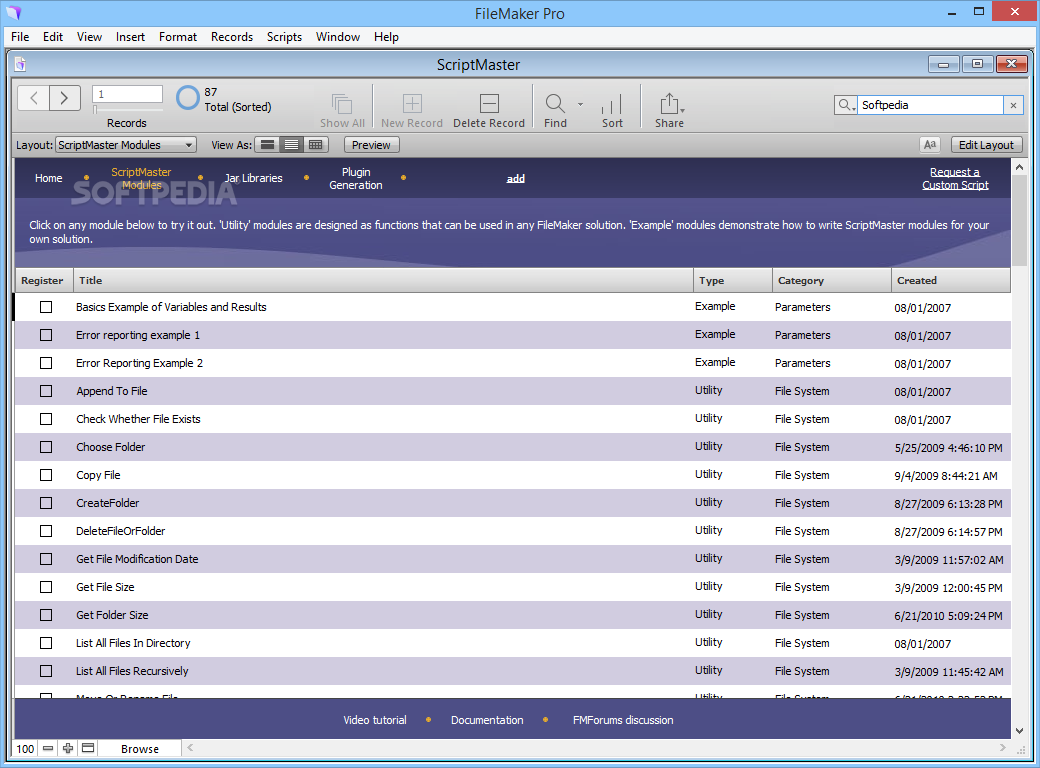
Task: Check Register for Basics Example of Variables
Action: [46, 307]
